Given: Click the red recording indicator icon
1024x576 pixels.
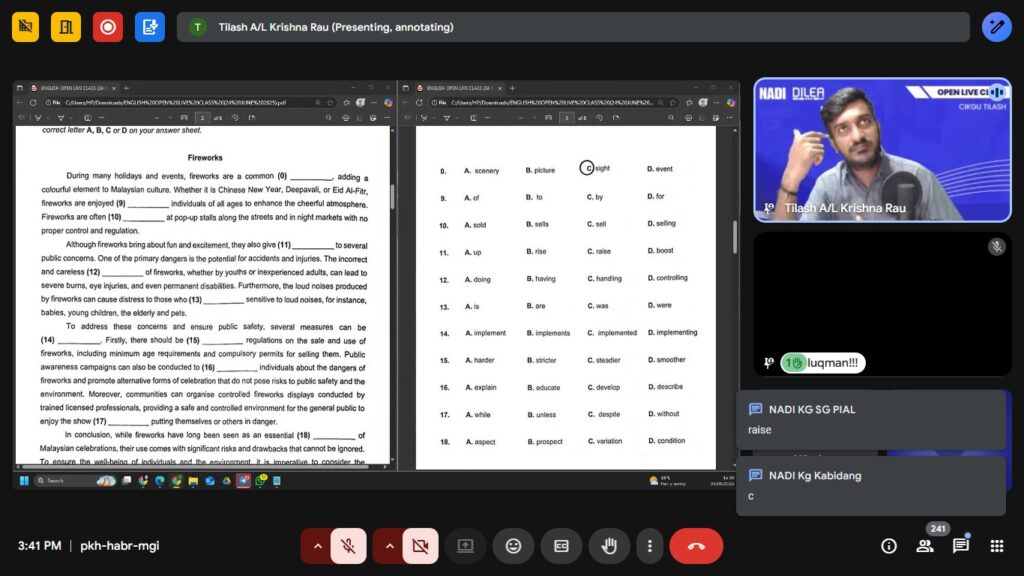Looking at the screenshot, I should click(x=108, y=27).
